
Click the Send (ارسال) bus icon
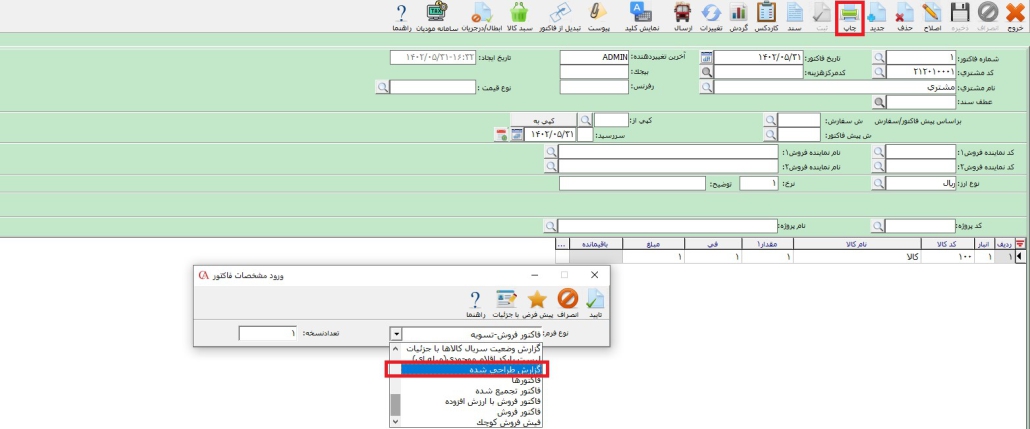(x=683, y=15)
